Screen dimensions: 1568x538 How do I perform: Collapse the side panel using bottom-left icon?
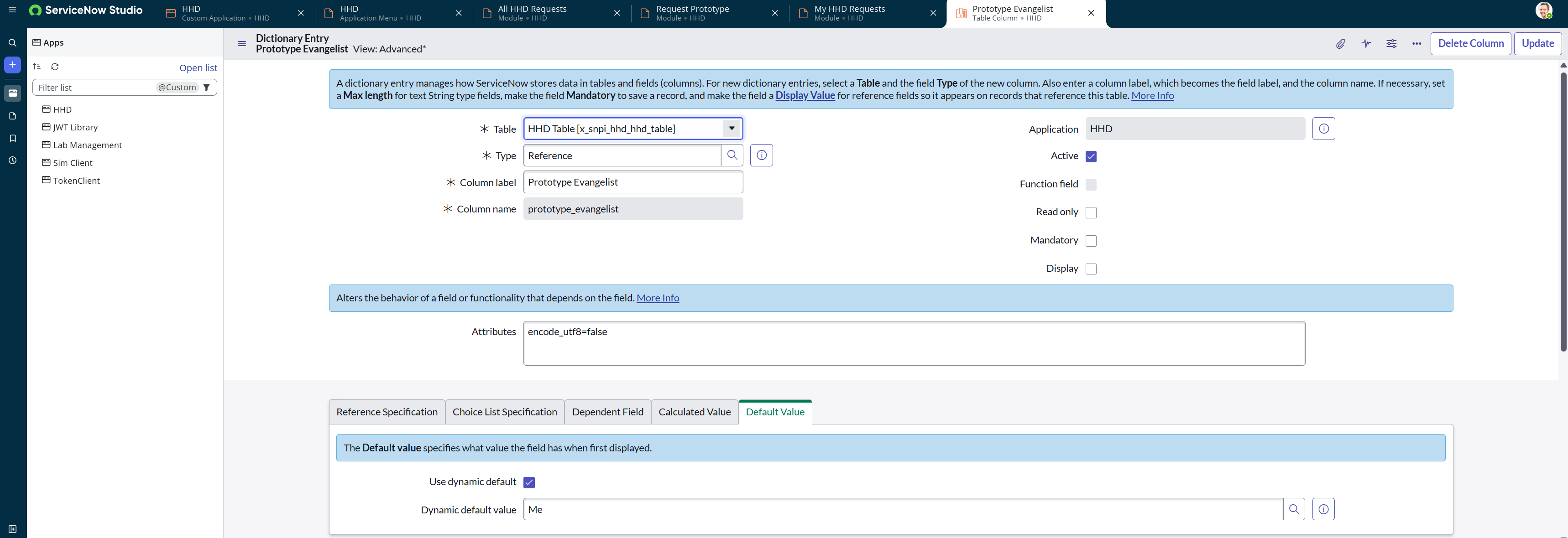tap(12, 529)
